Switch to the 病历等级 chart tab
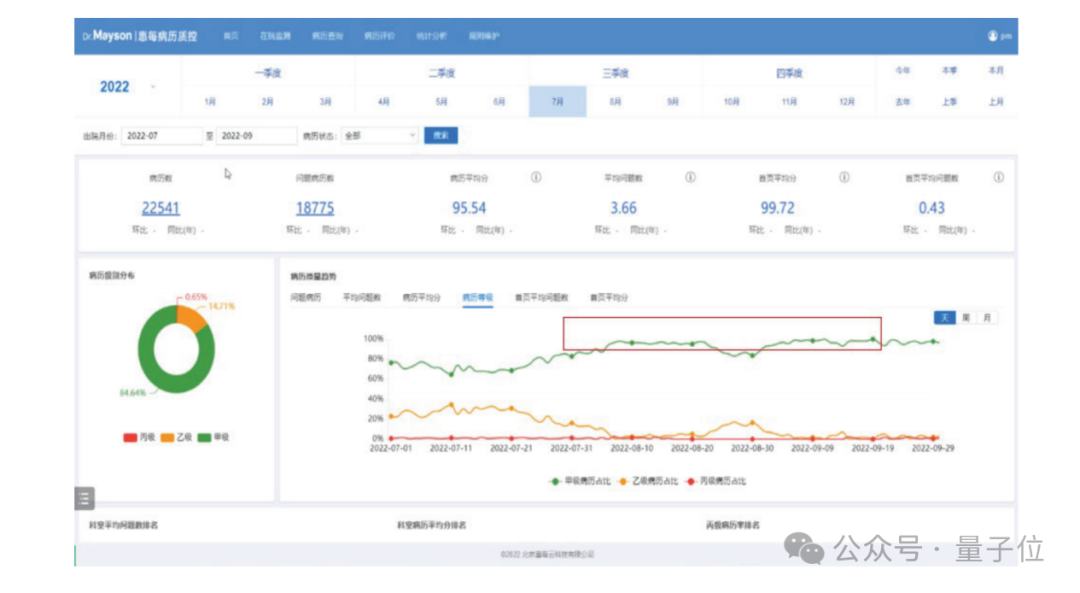 tap(479, 297)
